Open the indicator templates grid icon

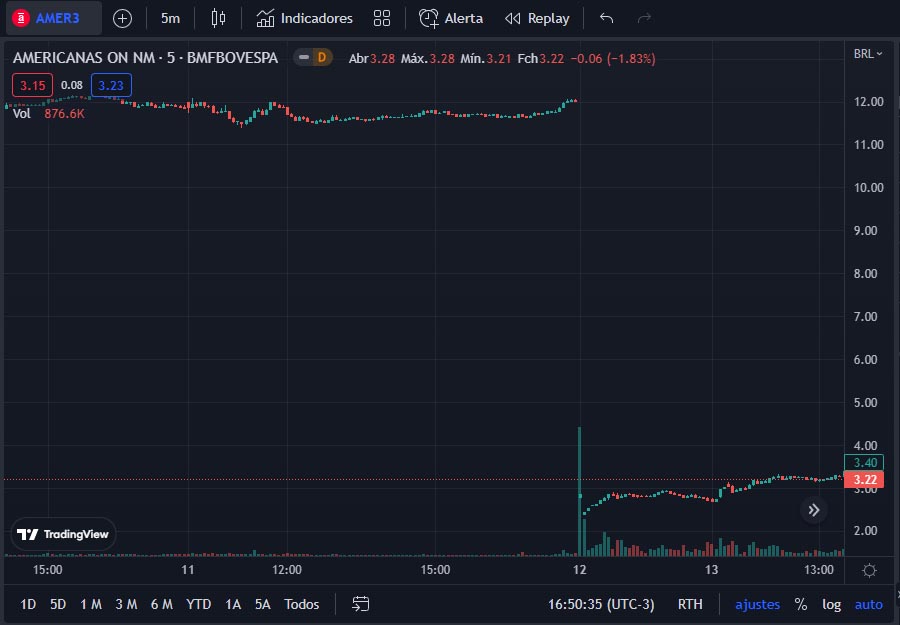pyautogui.click(x=381, y=18)
